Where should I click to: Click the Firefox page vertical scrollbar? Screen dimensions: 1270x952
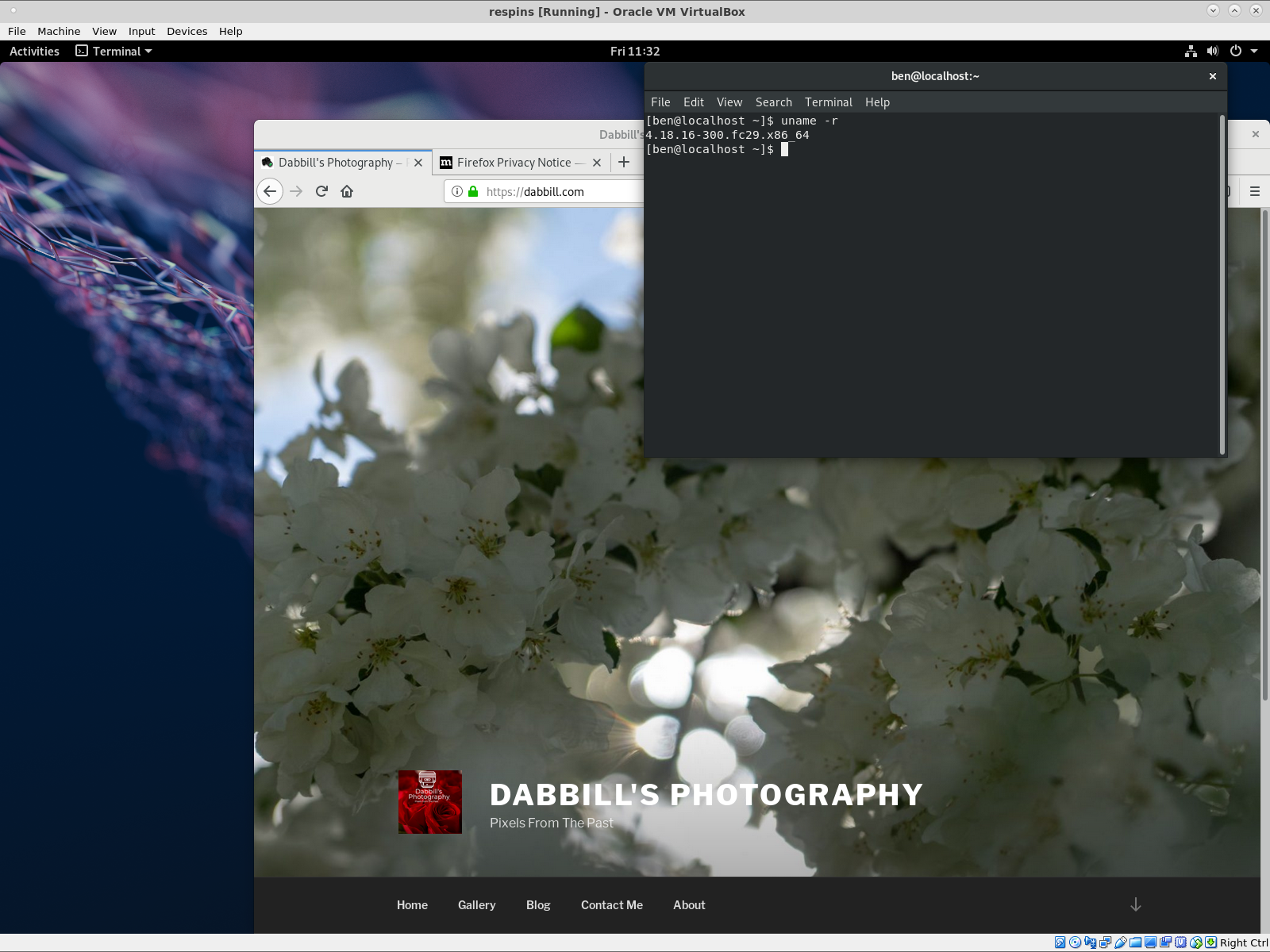click(1265, 455)
